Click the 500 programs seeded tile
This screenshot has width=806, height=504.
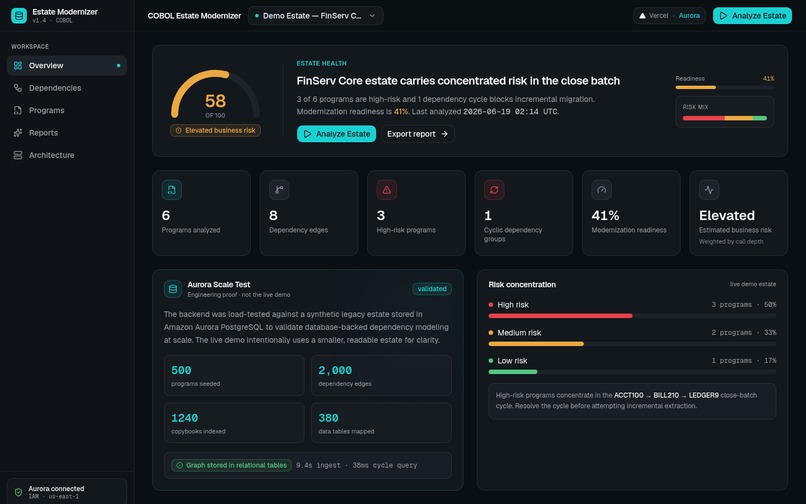[x=234, y=375]
